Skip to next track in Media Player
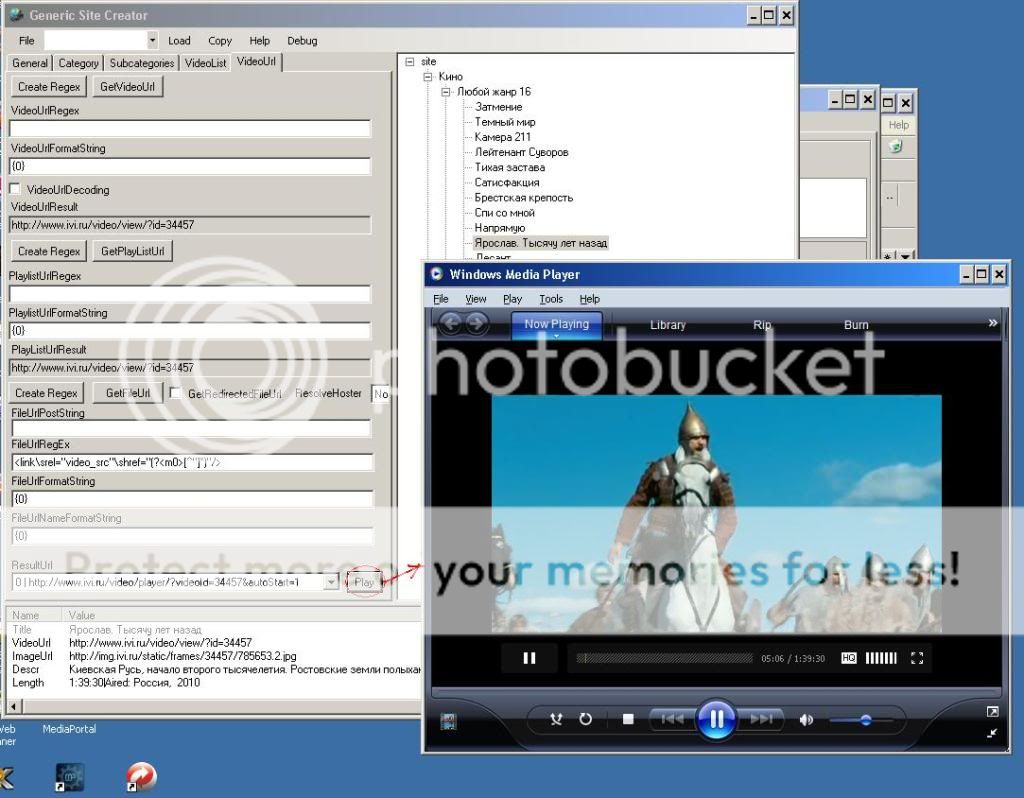The height and width of the screenshot is (798, 1024). (760, 719)
